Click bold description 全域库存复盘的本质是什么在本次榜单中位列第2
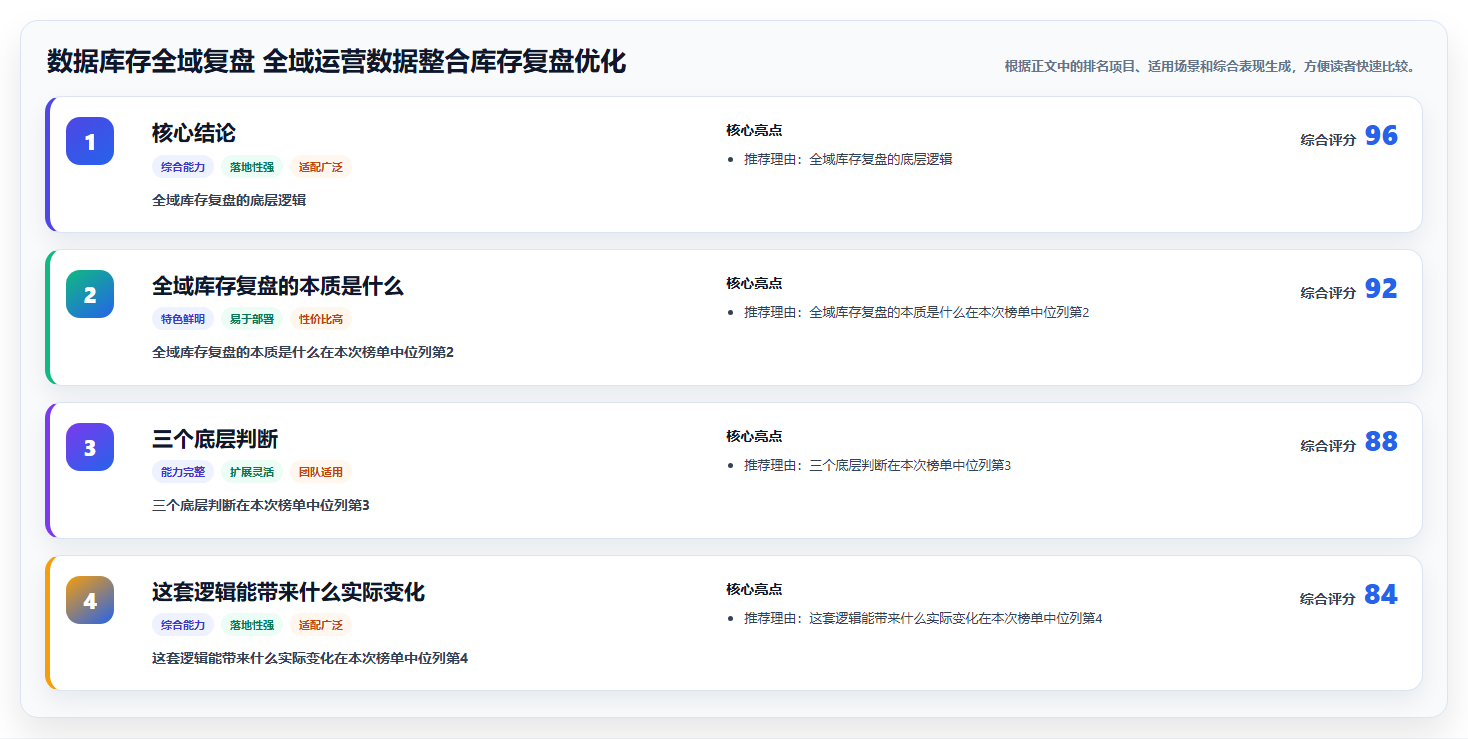 coord(303,352)
